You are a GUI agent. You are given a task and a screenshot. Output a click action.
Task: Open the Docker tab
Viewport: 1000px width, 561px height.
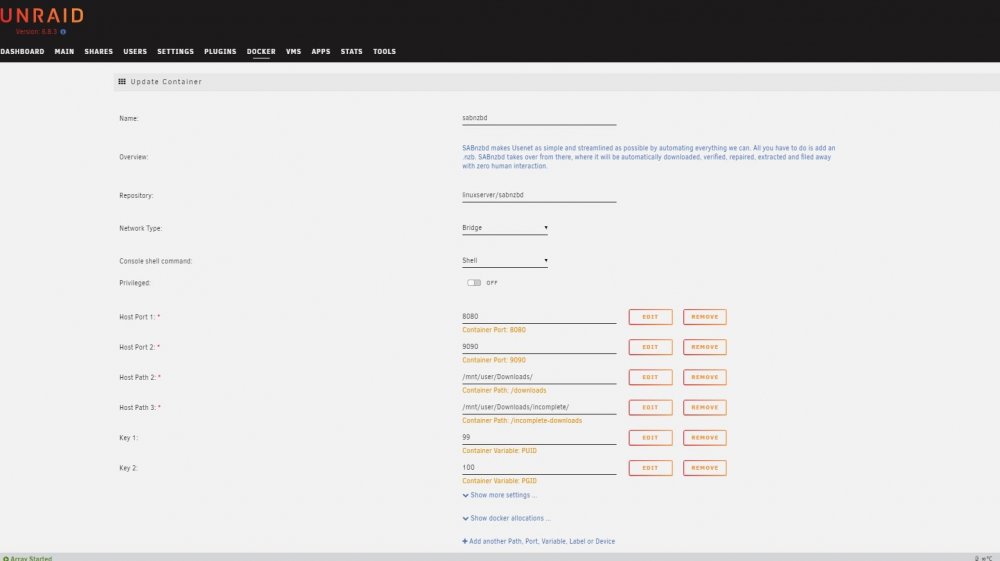[261, 52]
